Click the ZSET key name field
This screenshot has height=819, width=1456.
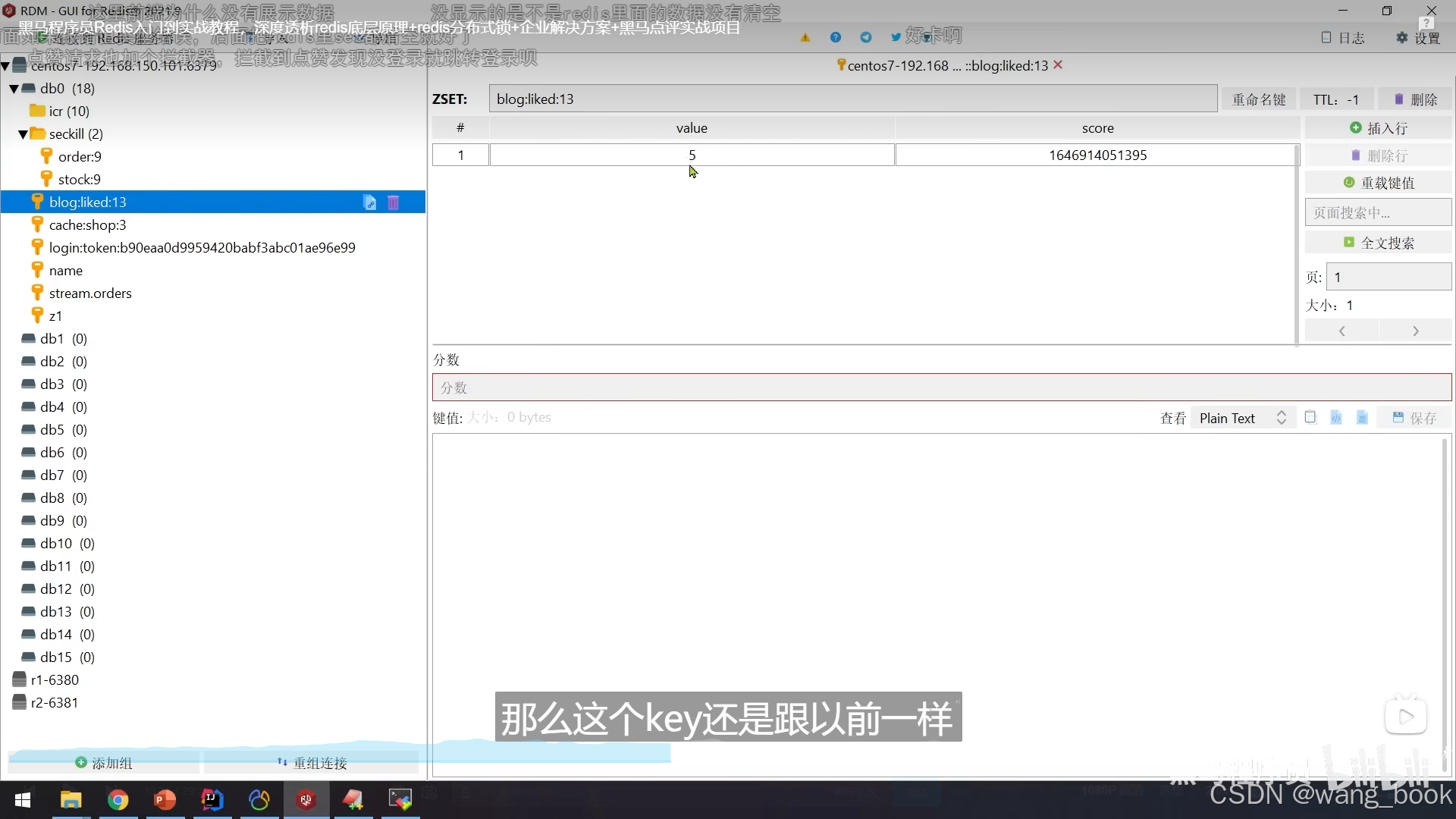tap(853, 99)
